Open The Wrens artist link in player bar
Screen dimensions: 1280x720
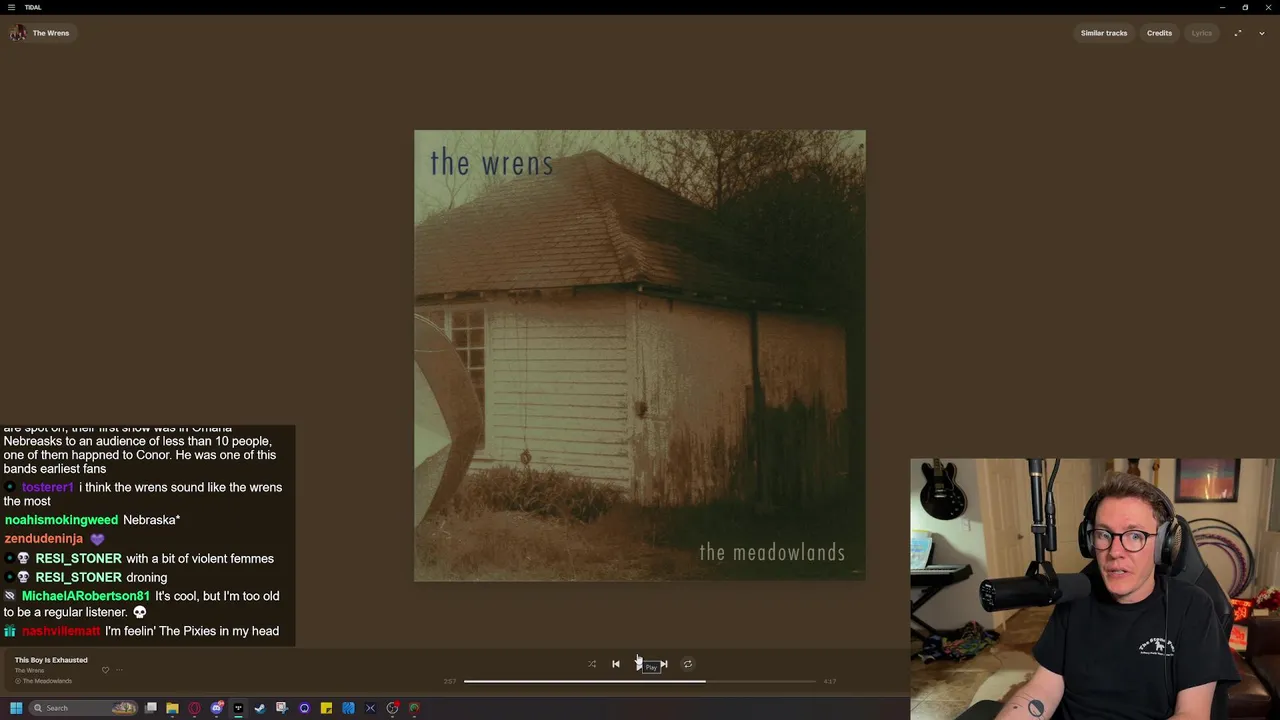point(29,670)
